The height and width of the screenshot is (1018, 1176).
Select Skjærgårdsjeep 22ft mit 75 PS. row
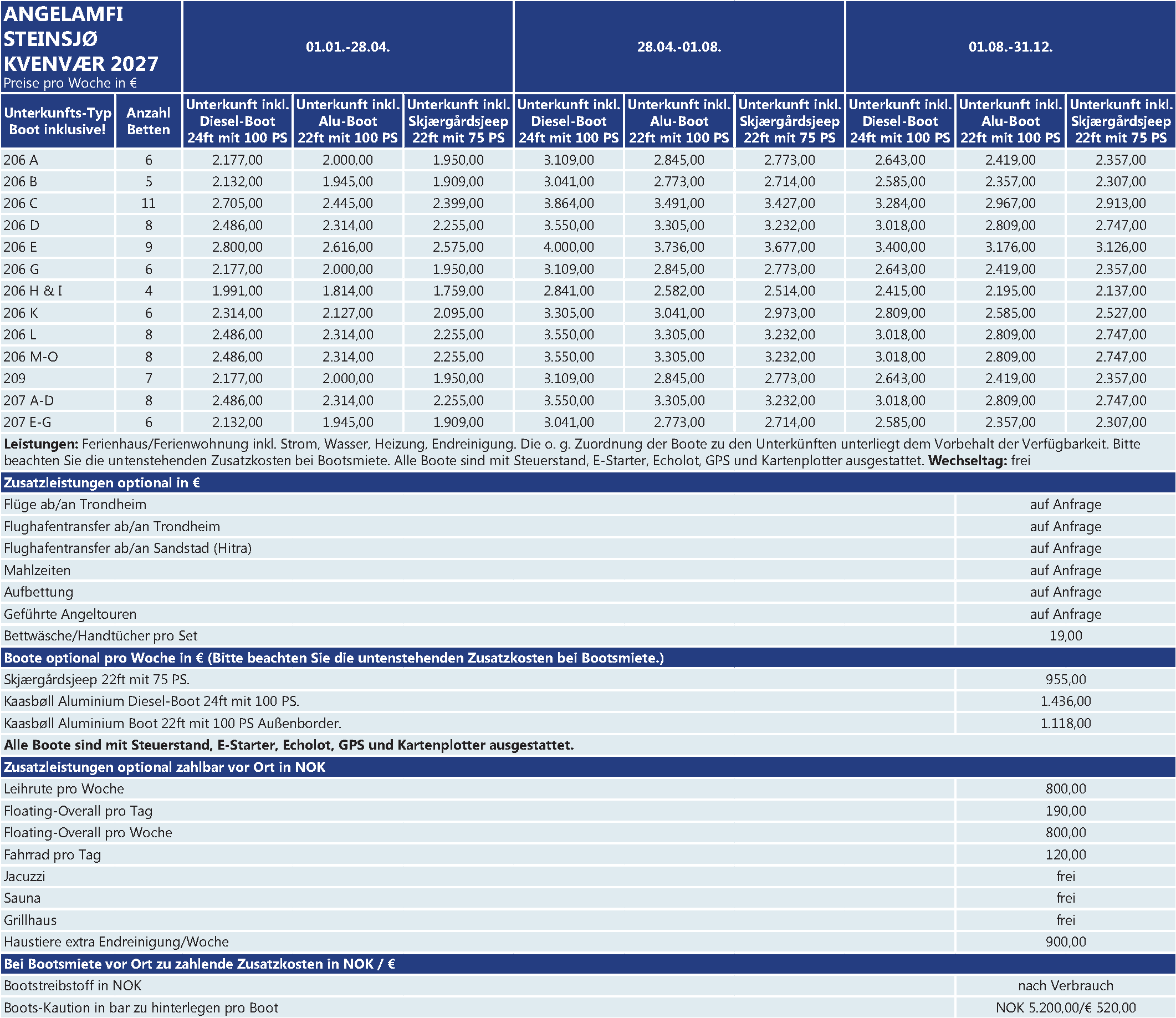[x=587, y=679]
